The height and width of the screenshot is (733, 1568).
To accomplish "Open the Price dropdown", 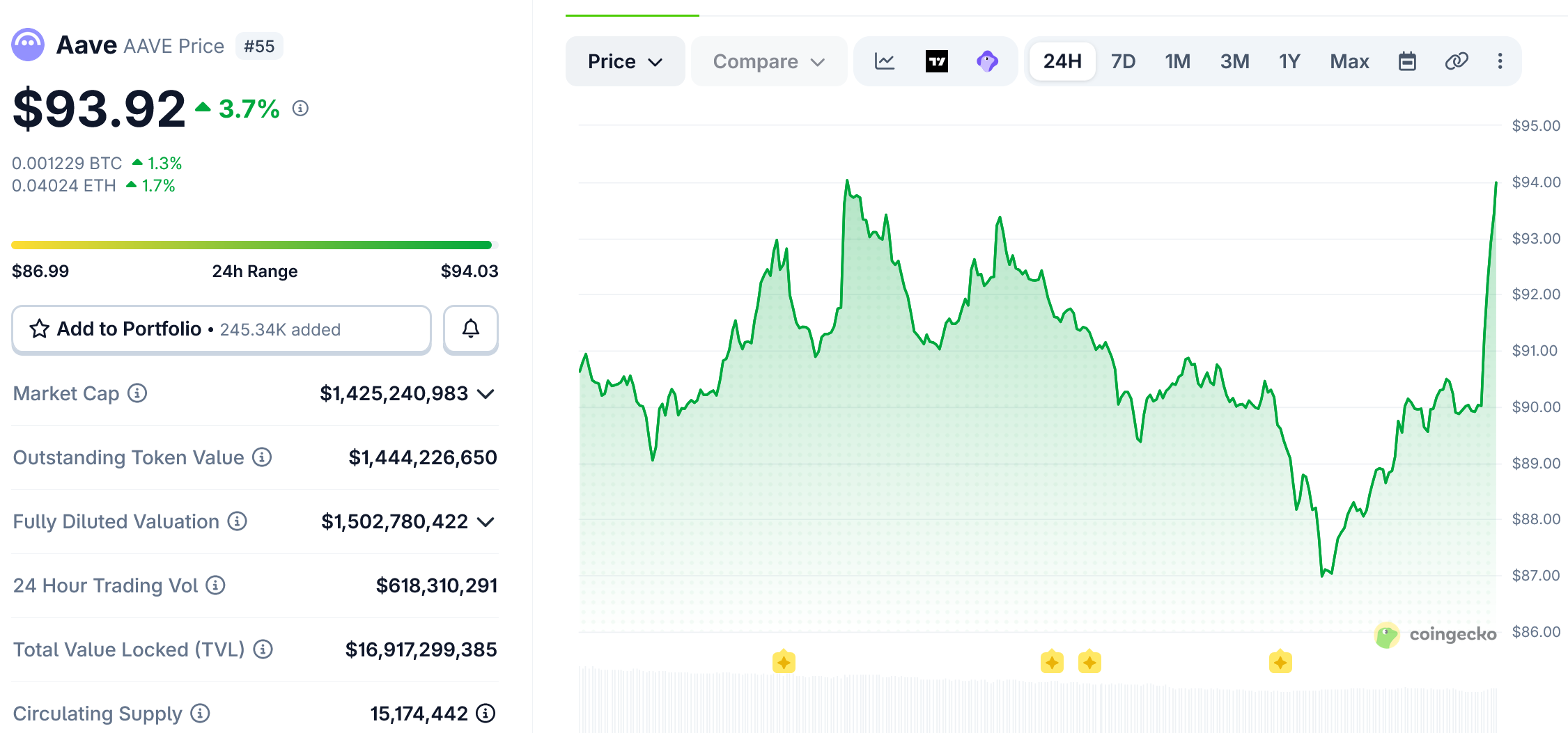I will click(x=625, y=61).
